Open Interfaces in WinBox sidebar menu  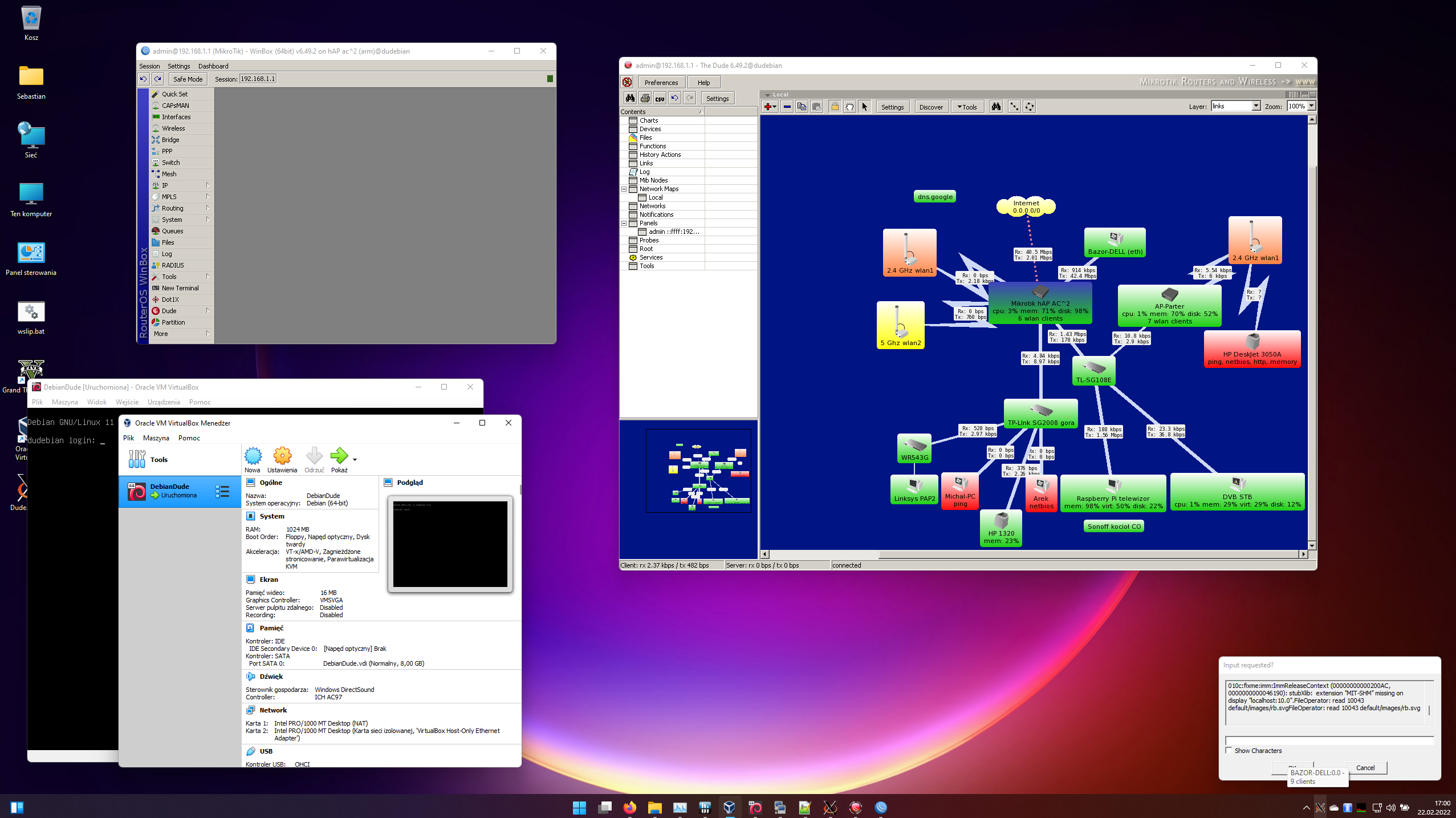[x=176, y=117]
